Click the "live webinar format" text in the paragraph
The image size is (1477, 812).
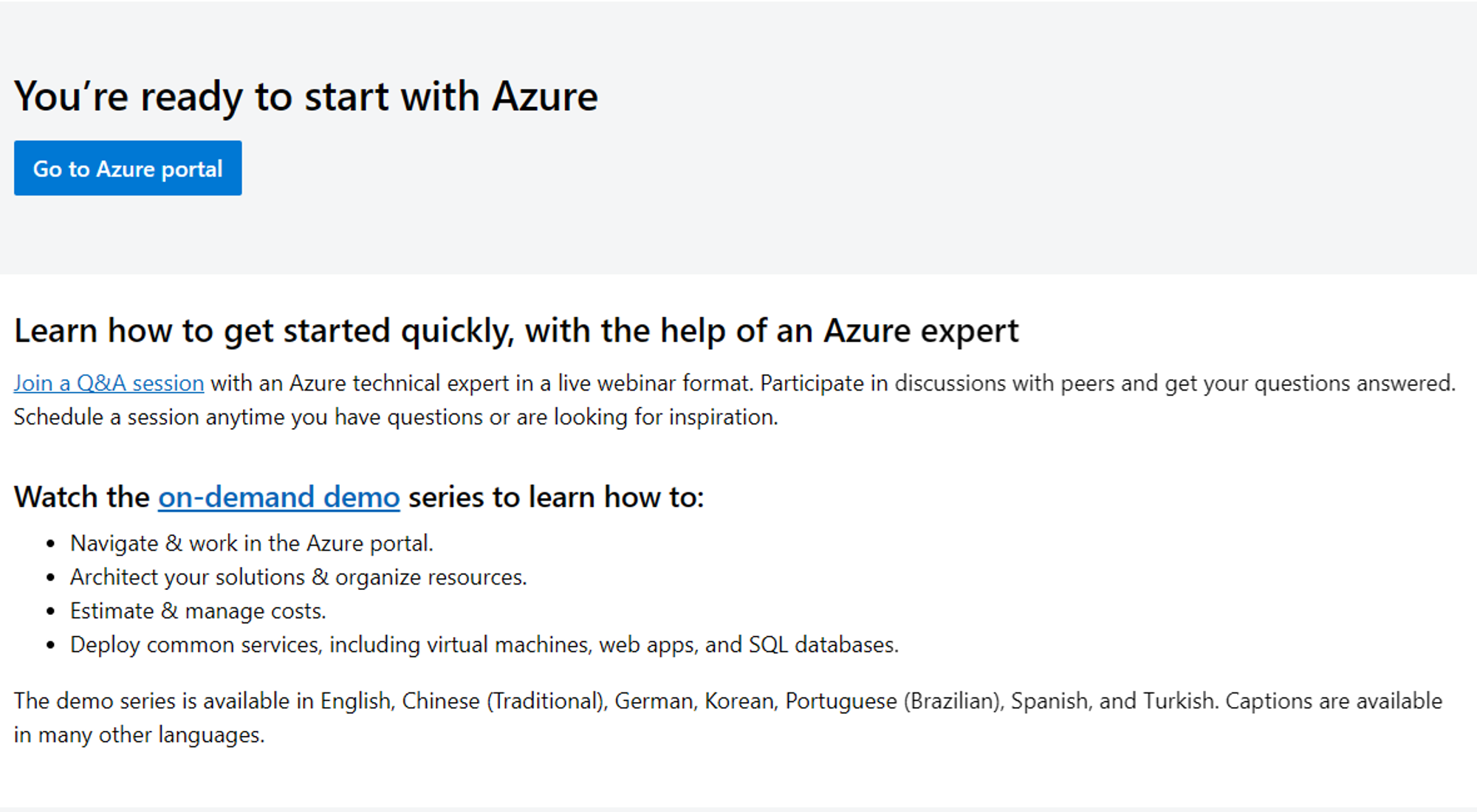coord(654,383)
